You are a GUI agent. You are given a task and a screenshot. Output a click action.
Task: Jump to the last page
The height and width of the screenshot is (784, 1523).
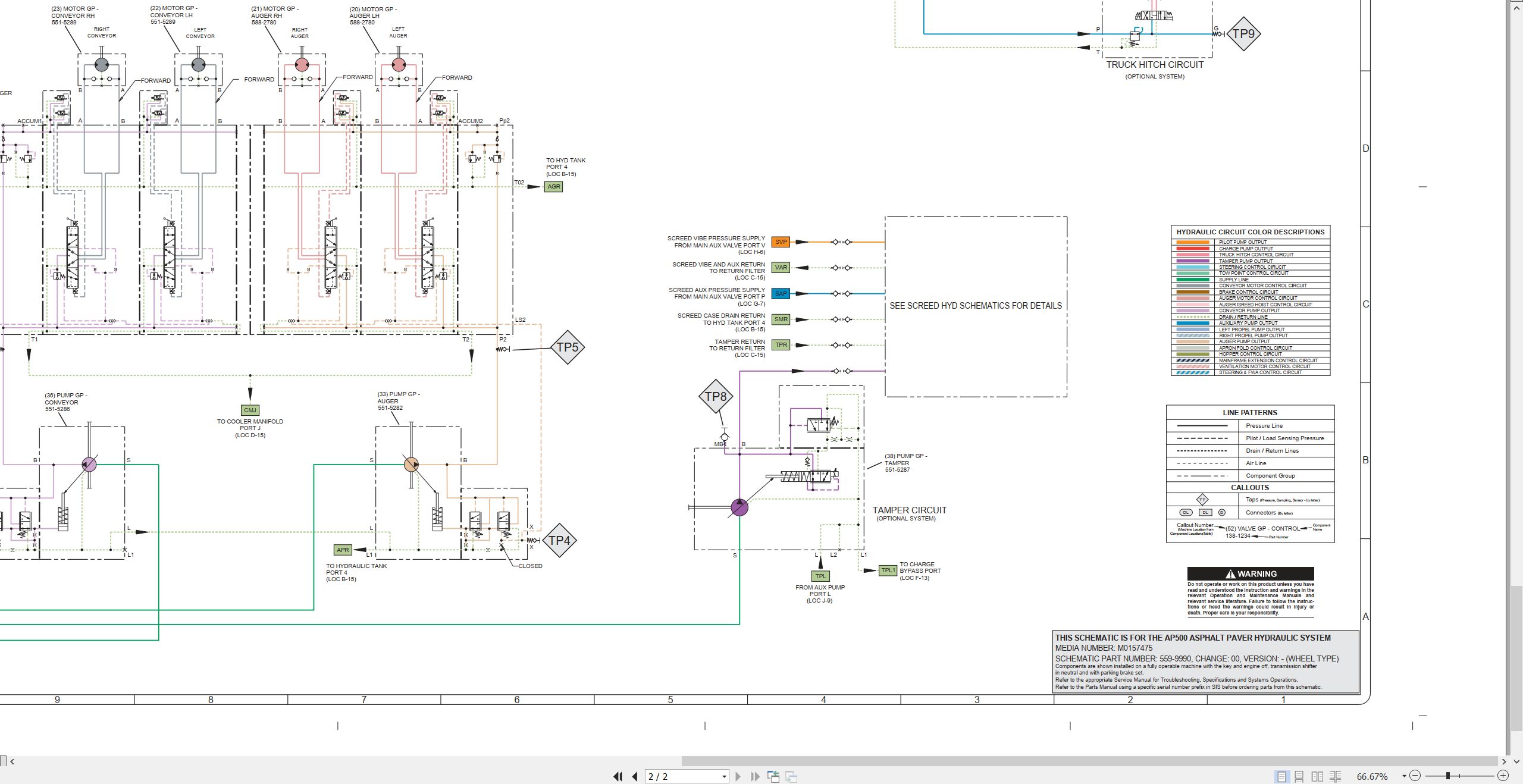click(x=755, y=776)
